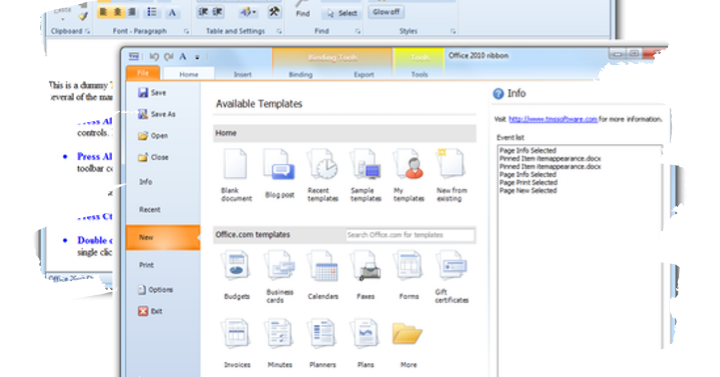Toggle the Glow off button in Styles

(386, 12)
